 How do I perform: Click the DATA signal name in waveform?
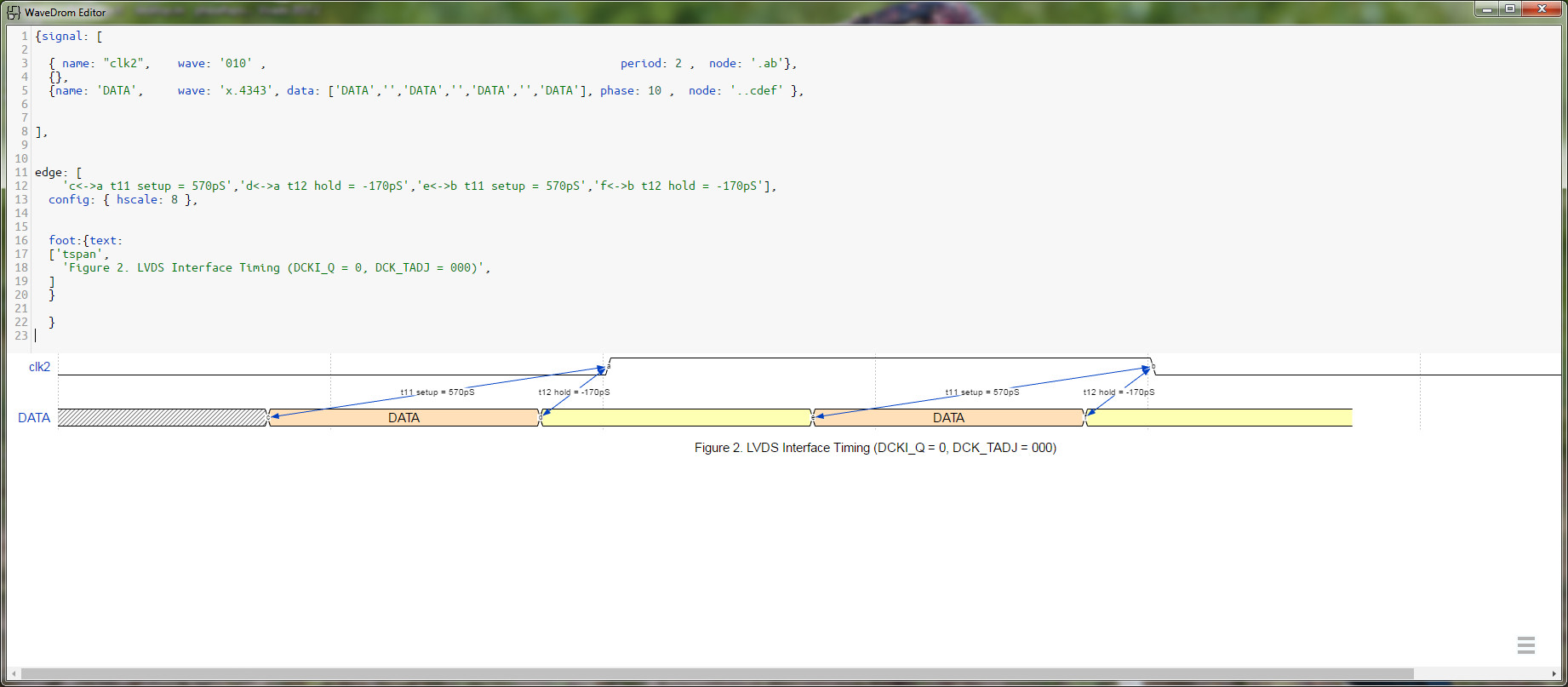(x=34, y=418)
